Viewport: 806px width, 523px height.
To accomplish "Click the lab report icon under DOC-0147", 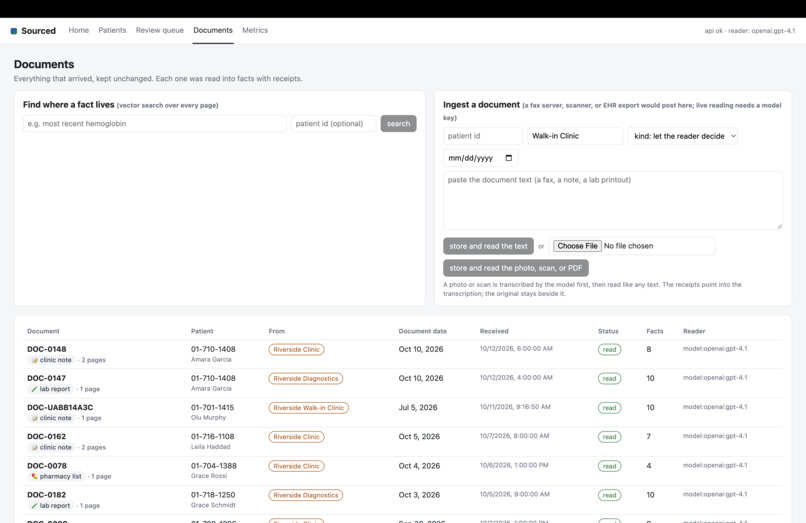I will [x=34, y=389].
